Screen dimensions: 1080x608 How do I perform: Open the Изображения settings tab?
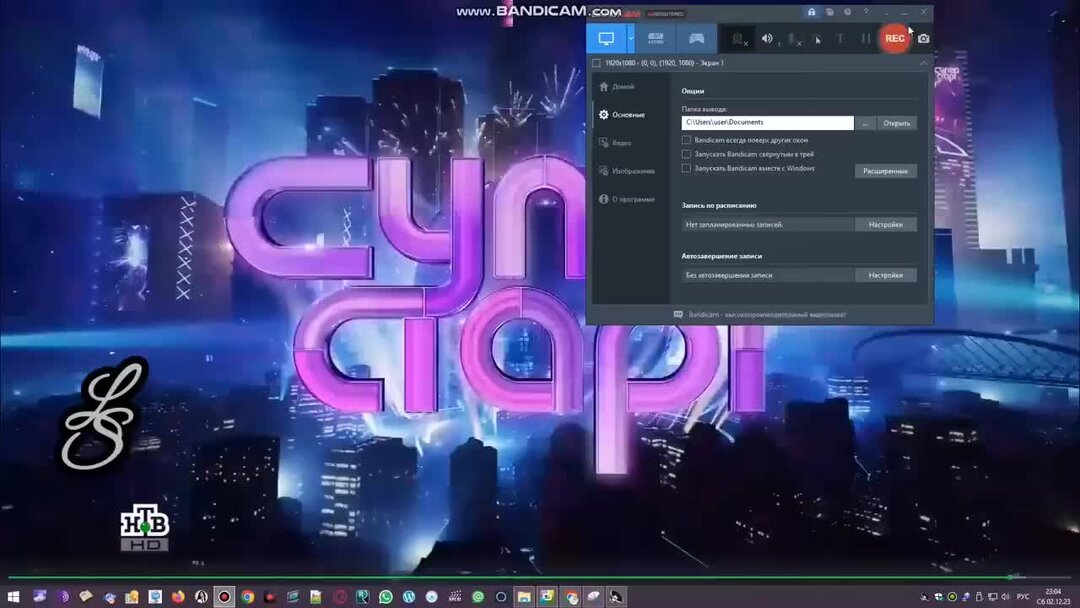tap(627, 171)
